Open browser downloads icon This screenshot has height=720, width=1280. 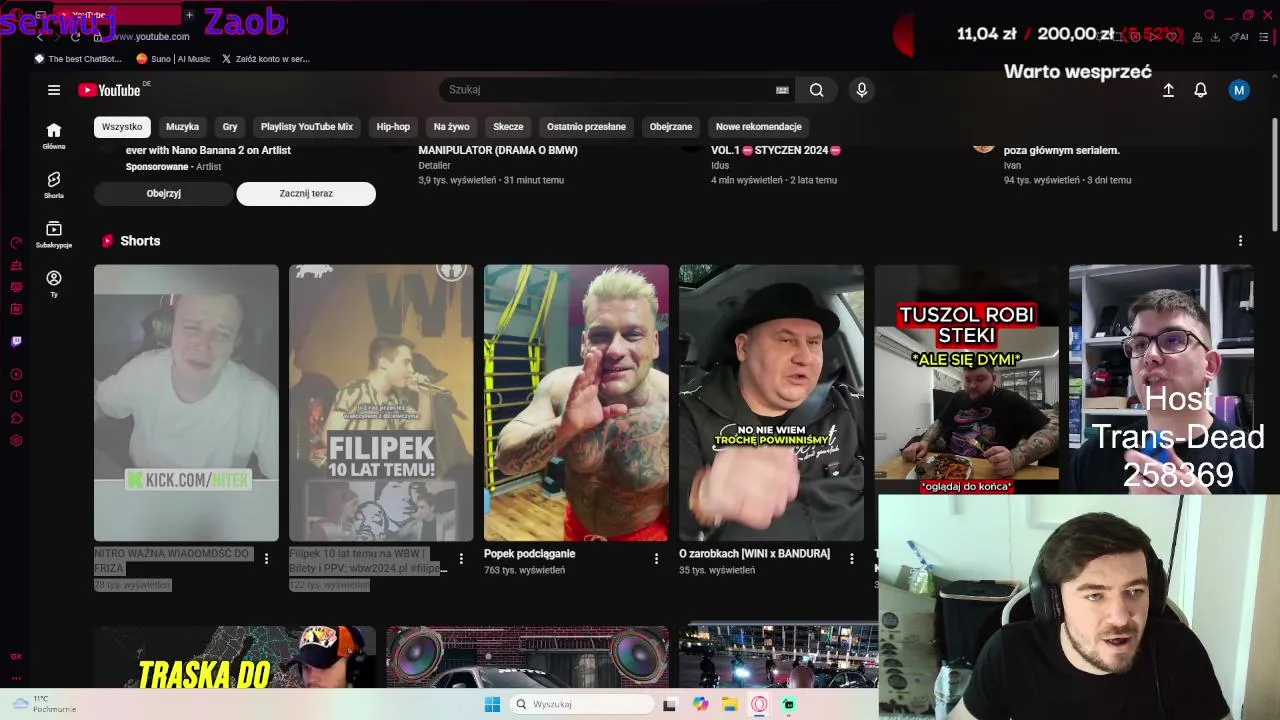point(1215,37)
